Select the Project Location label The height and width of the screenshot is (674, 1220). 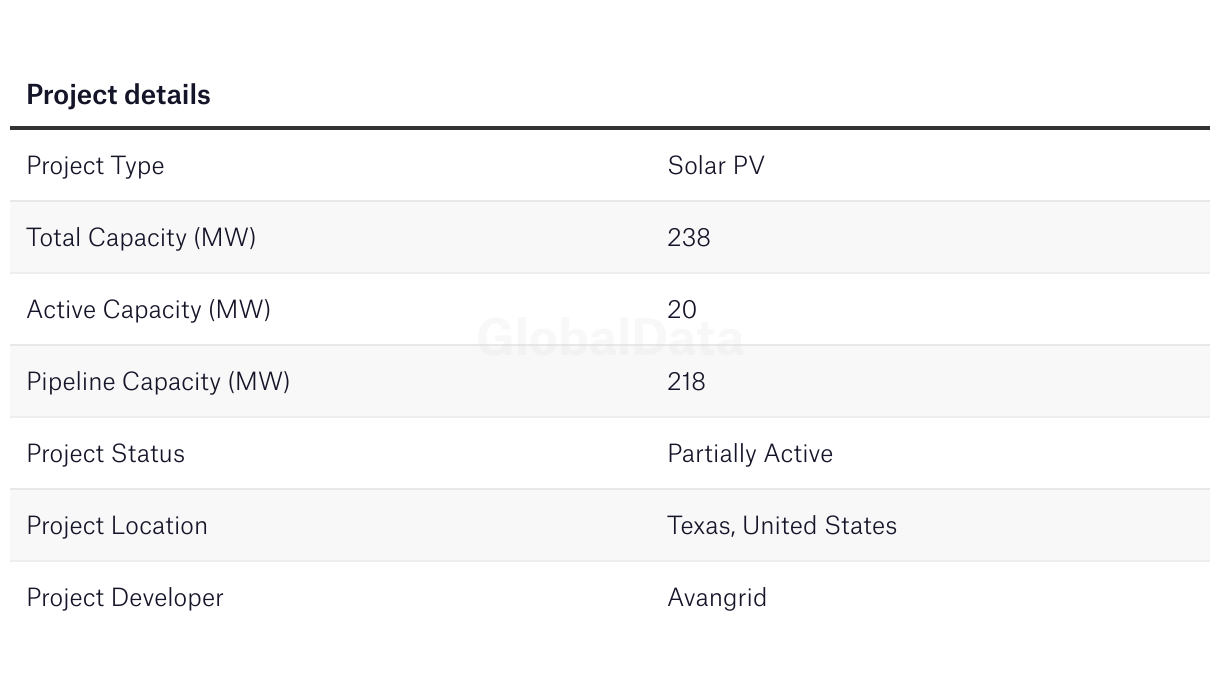[117, 525]
